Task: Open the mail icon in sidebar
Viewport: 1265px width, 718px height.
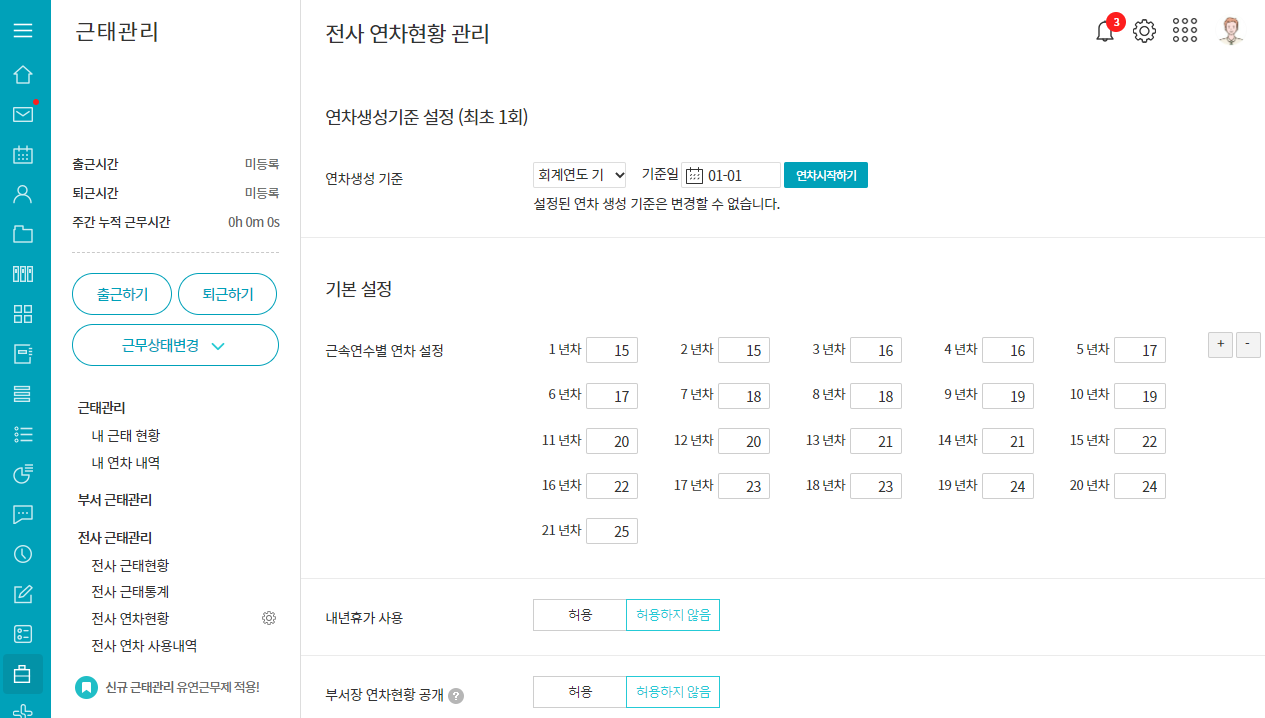Action: (x=23, y=114)
